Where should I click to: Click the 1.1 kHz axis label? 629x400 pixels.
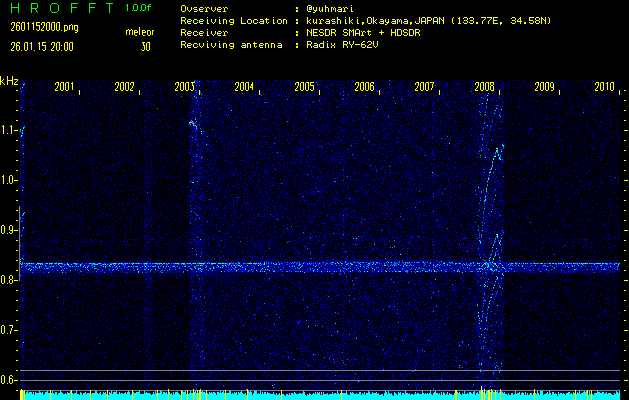pos(9,130)
